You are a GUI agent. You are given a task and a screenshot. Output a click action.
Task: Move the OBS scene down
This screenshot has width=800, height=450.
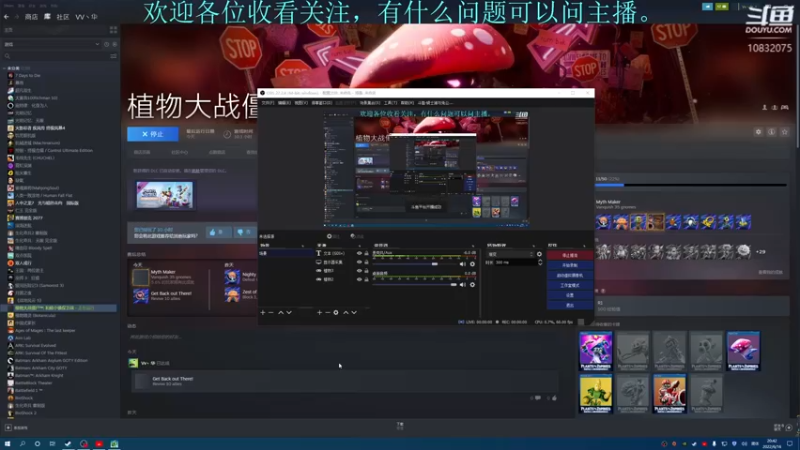[x=289, y=312]
